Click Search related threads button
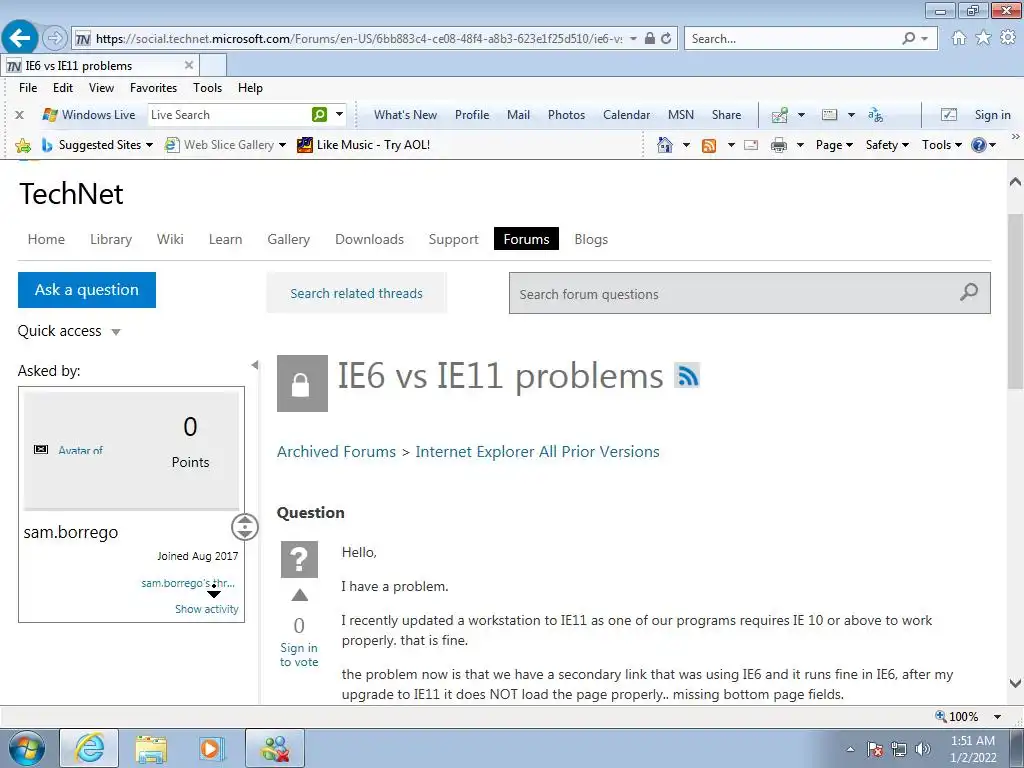This screenshot has width=1024, height=768. pos(357,293)
